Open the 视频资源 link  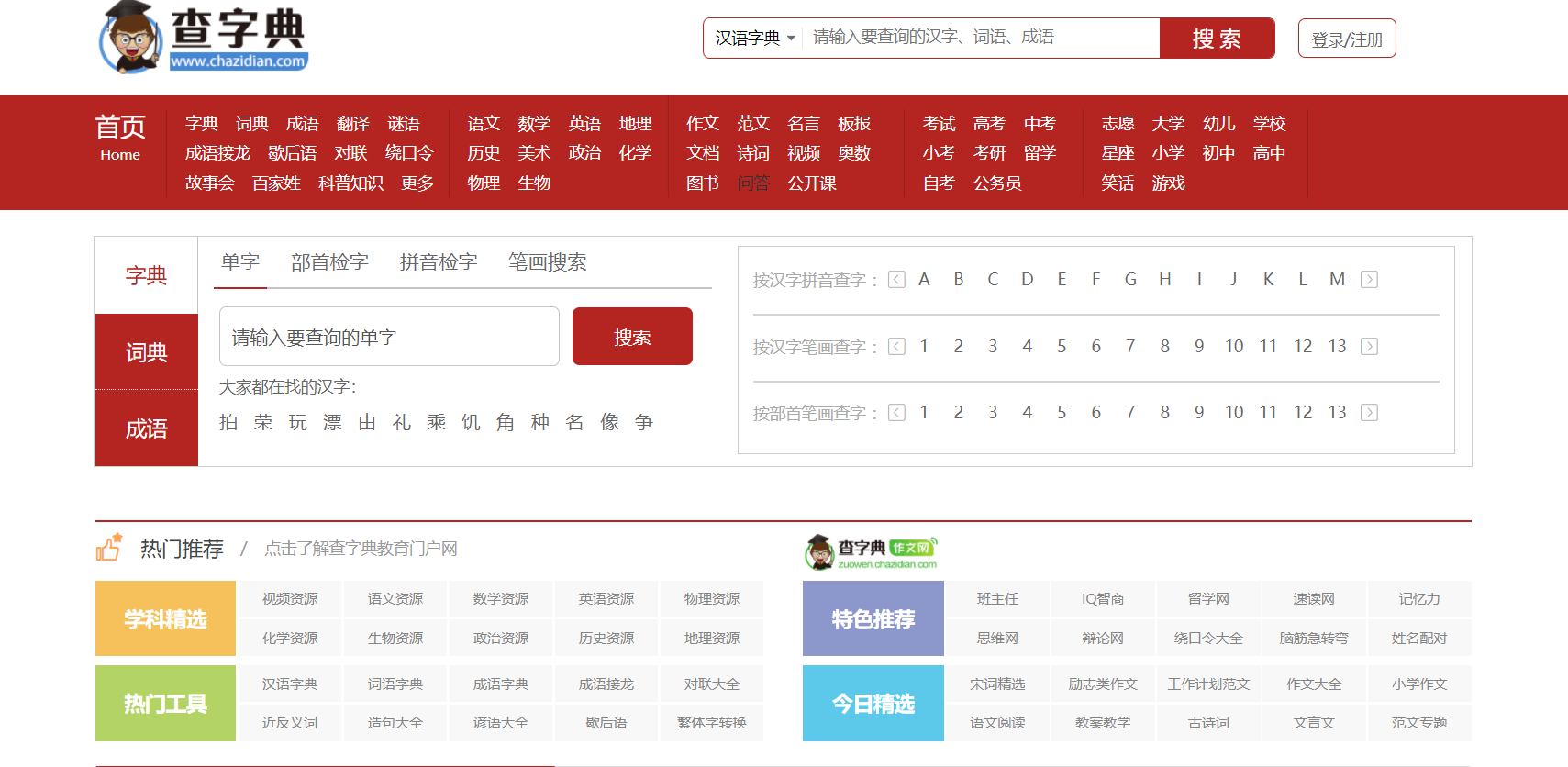tap(290, 599)
